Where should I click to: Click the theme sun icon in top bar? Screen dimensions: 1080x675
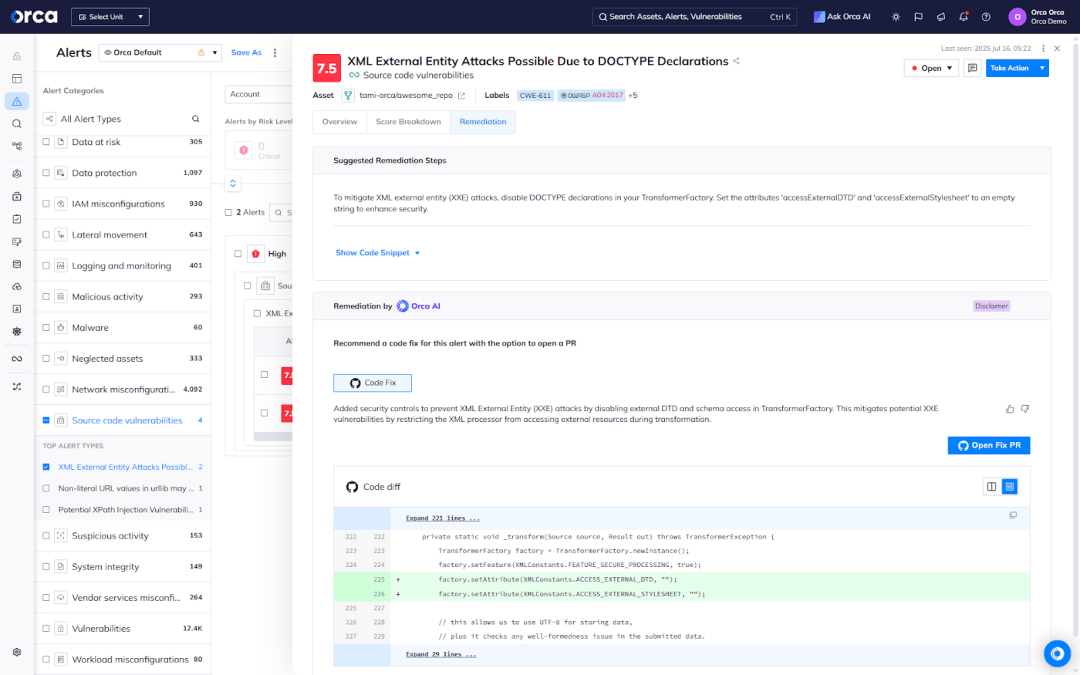point(895,17)
